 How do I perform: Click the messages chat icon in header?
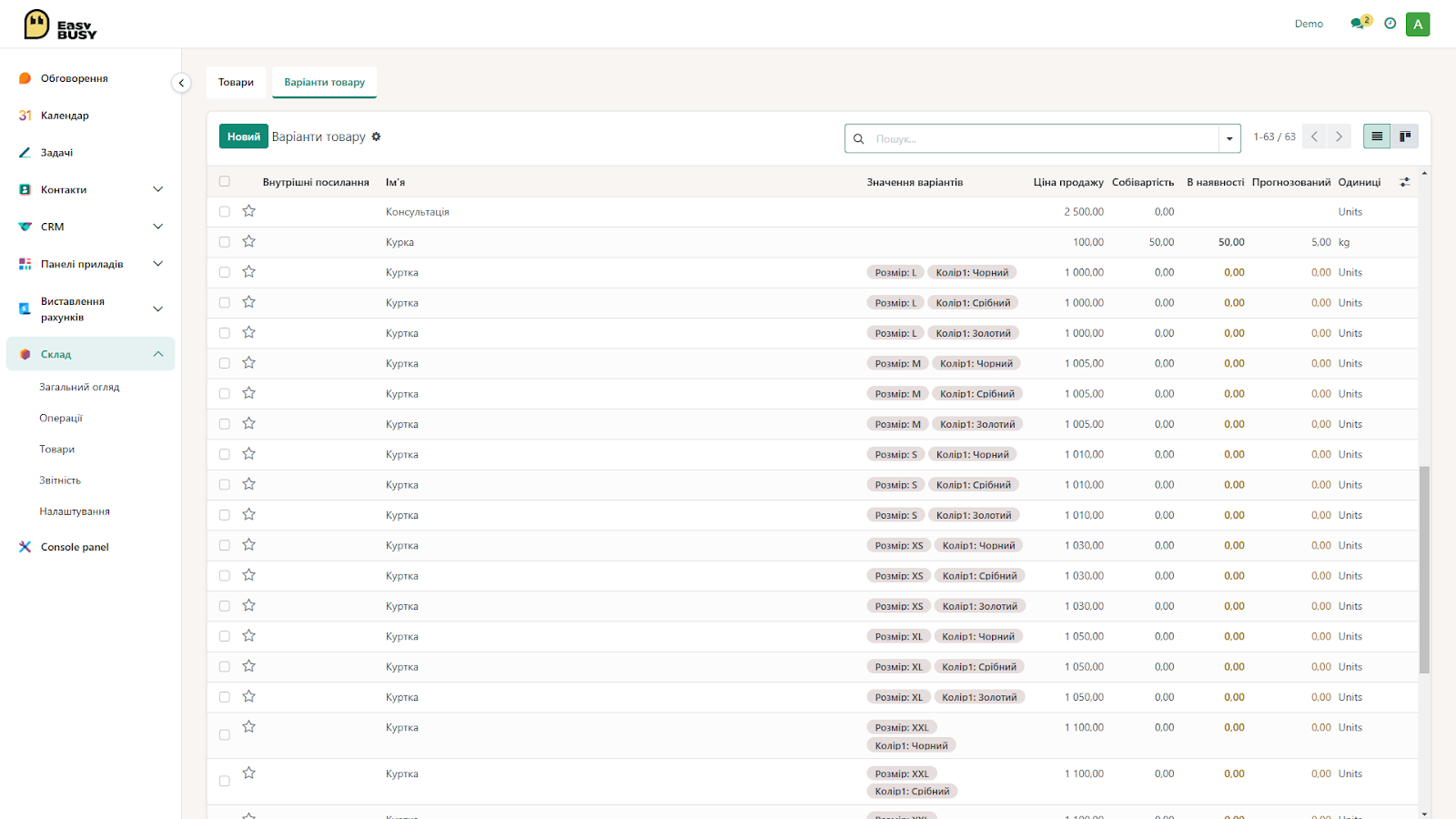point(1358,24)
